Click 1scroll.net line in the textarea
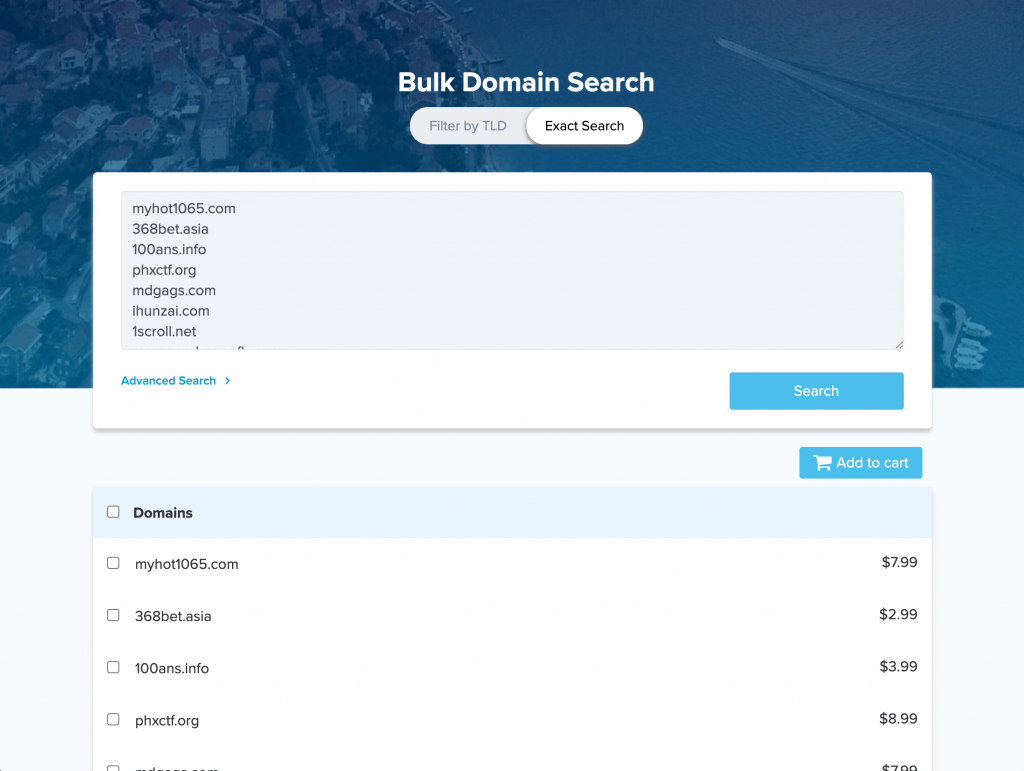The image size is (1024, 771). click(164, 332)
